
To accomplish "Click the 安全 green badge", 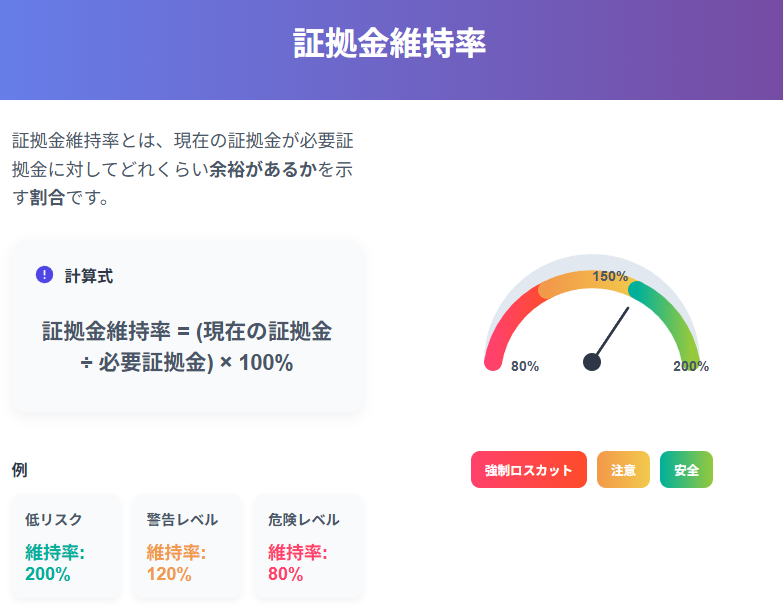I will click(686, 470).
